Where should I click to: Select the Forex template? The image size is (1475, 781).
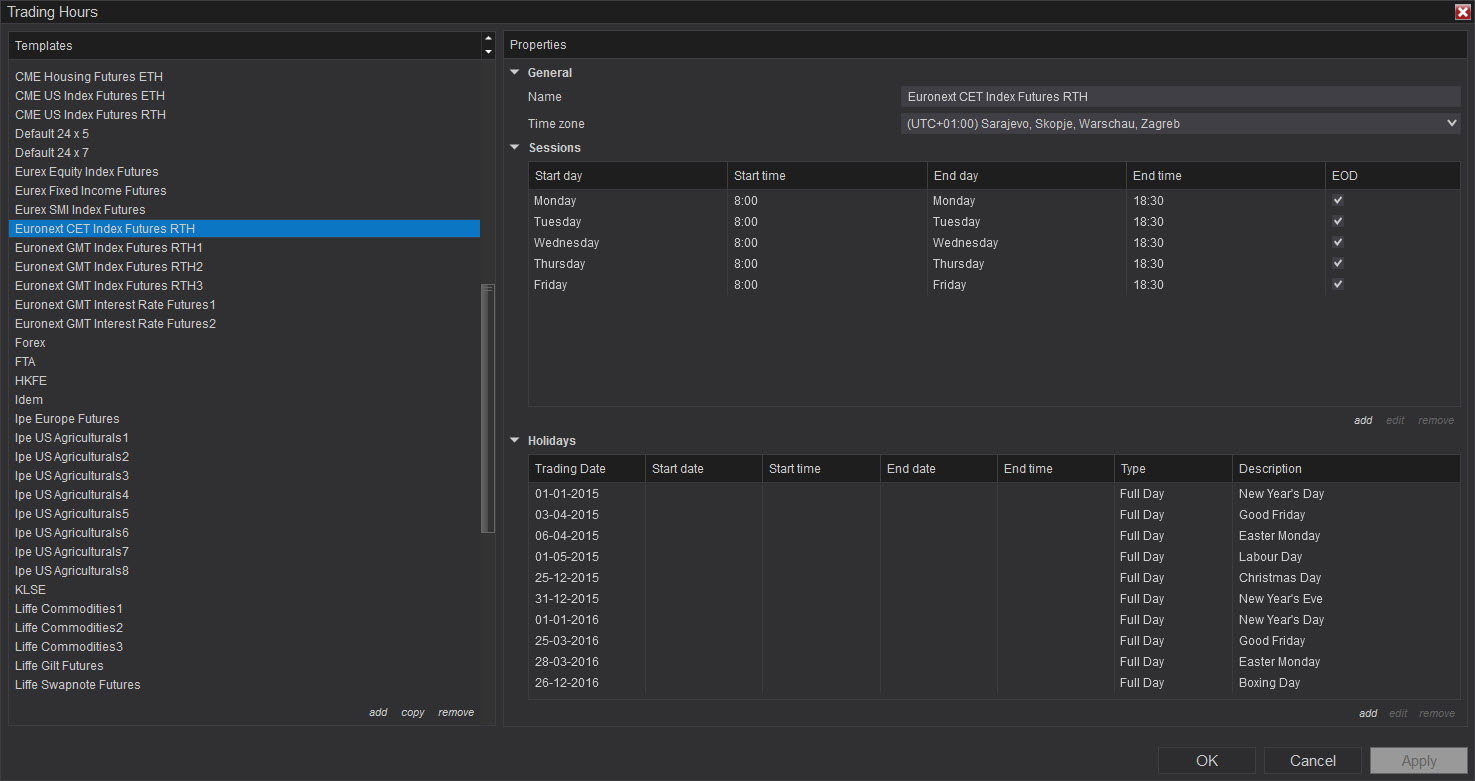[30, 343]
